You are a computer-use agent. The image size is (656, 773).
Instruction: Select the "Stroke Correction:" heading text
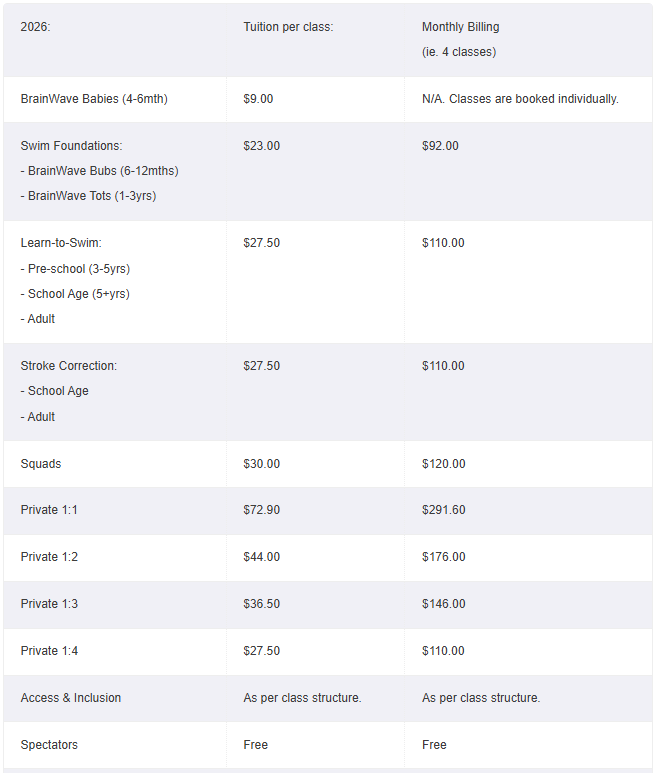point(69,366)
